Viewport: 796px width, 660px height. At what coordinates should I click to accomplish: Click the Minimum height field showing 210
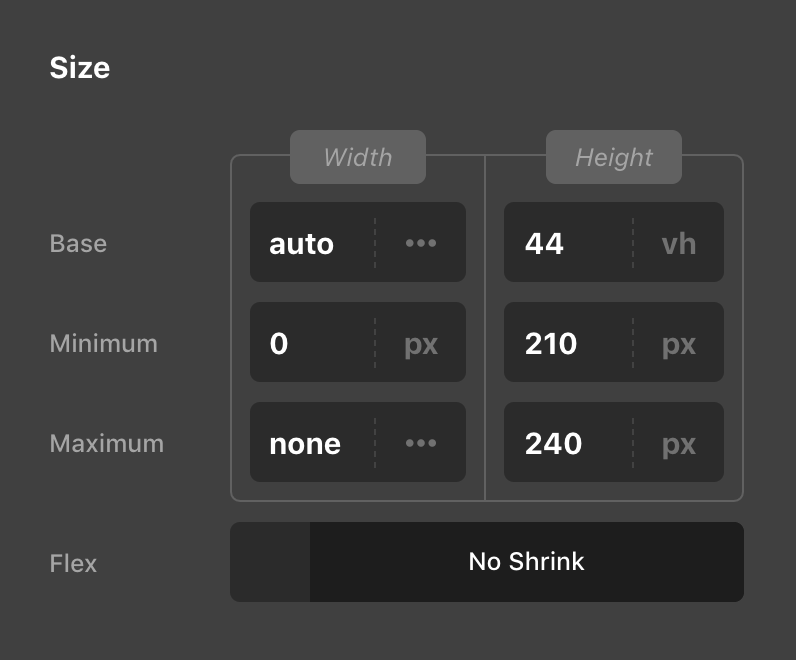[567, 343]
